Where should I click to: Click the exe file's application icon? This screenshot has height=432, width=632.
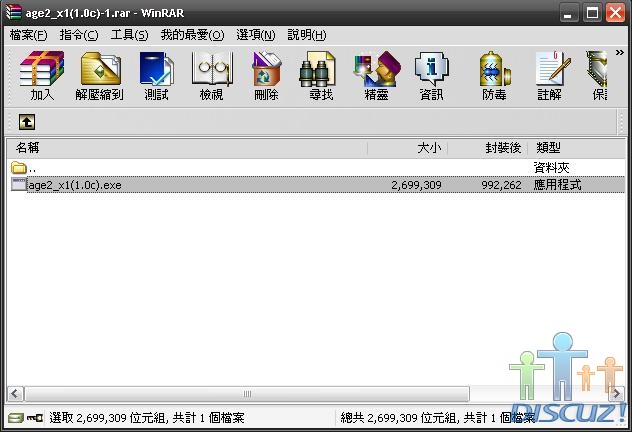(x=19, y=185)
